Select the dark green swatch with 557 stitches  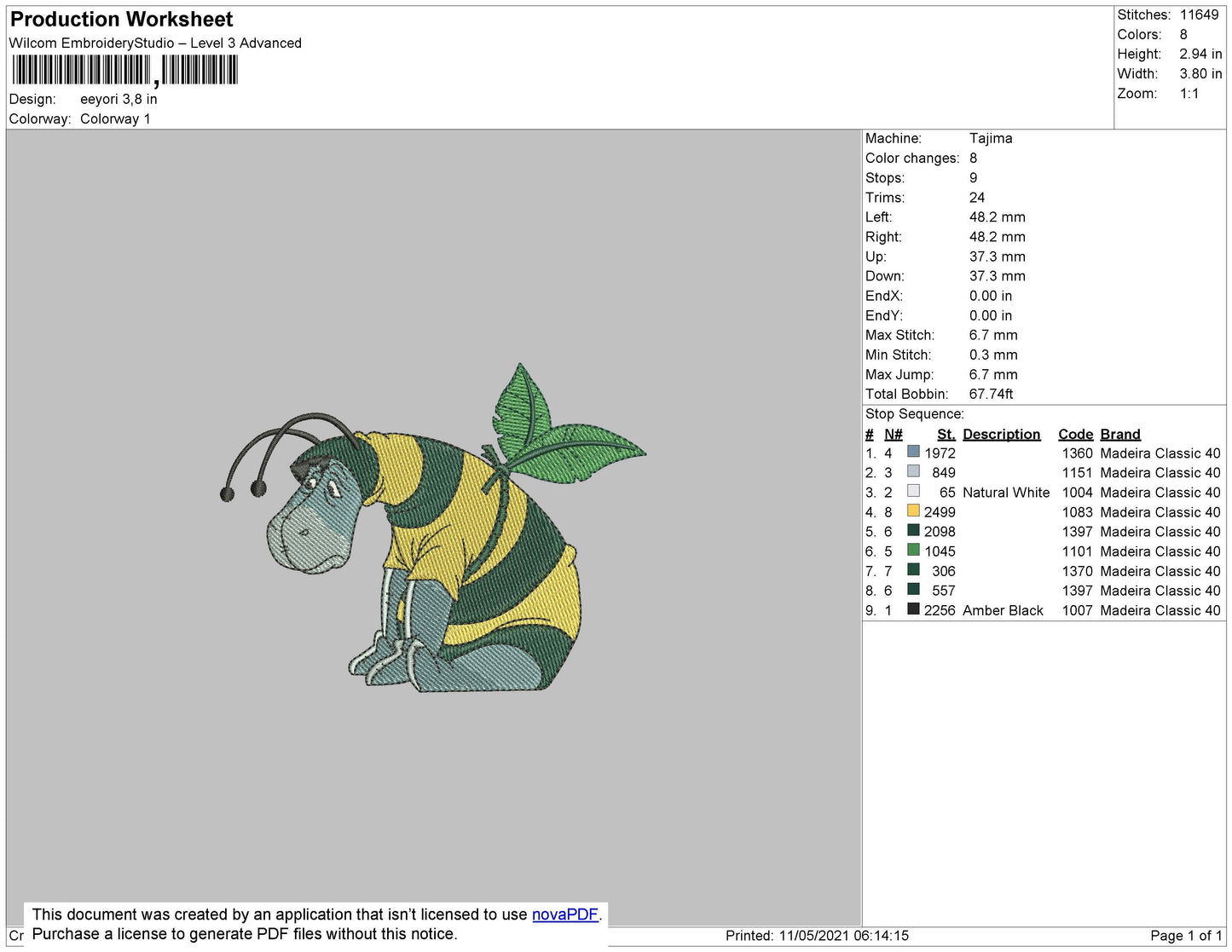click(913, 590)
